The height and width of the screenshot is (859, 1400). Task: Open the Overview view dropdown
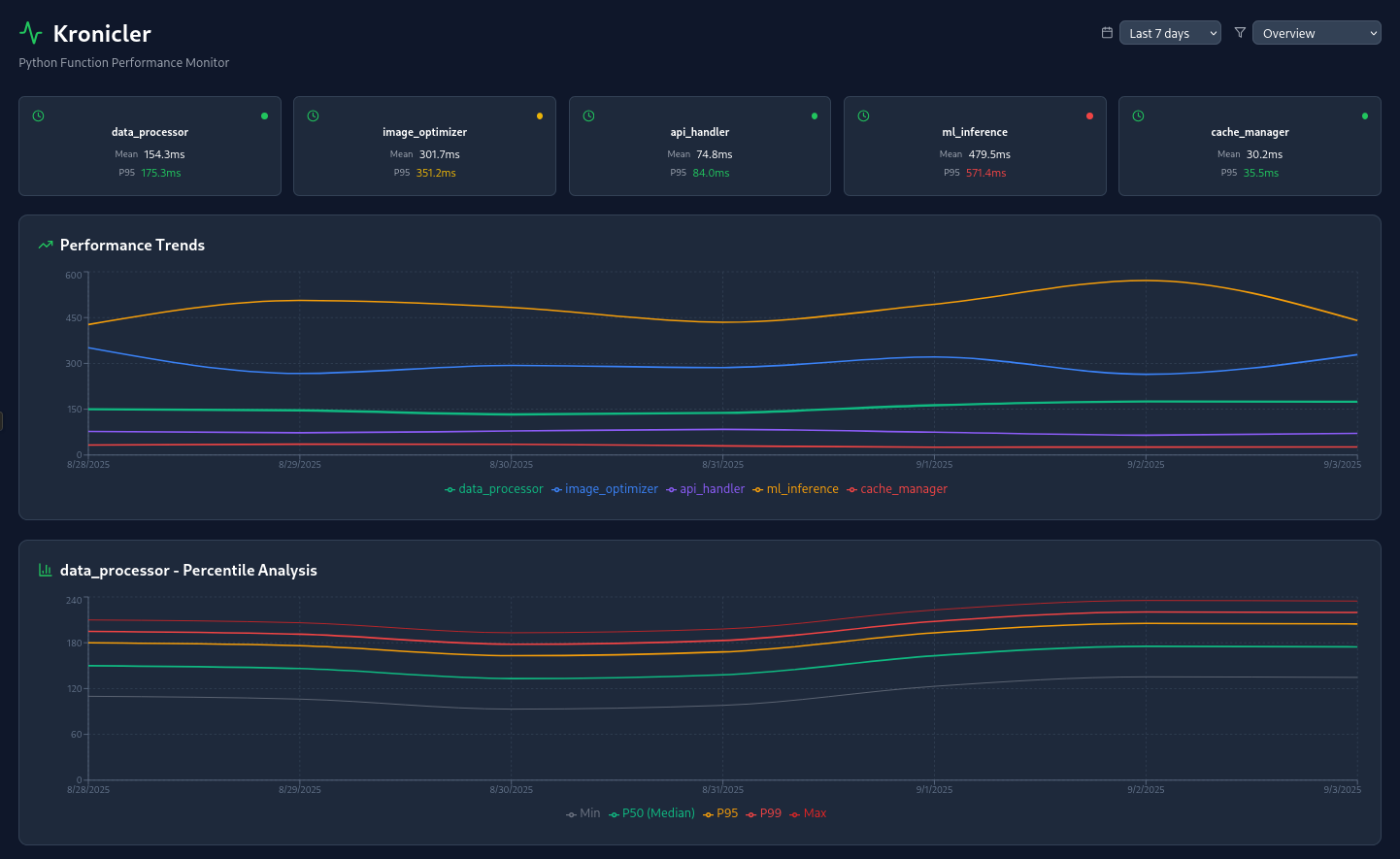click(x=1317, y=33)
